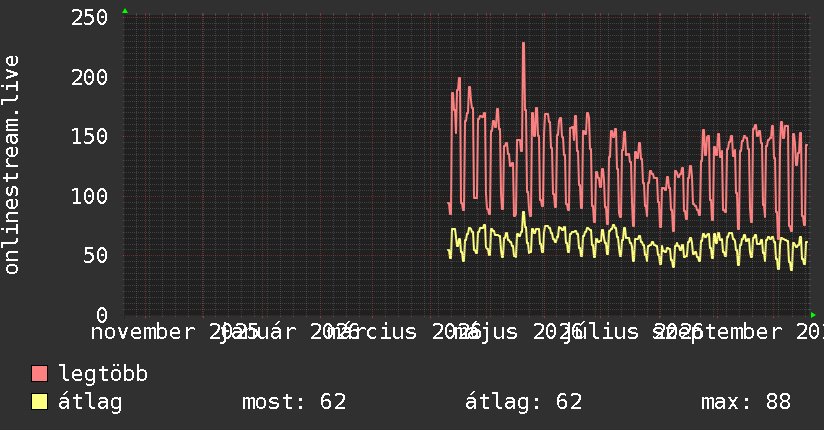Click the vertical title onlinestream.live

point(12,165)
